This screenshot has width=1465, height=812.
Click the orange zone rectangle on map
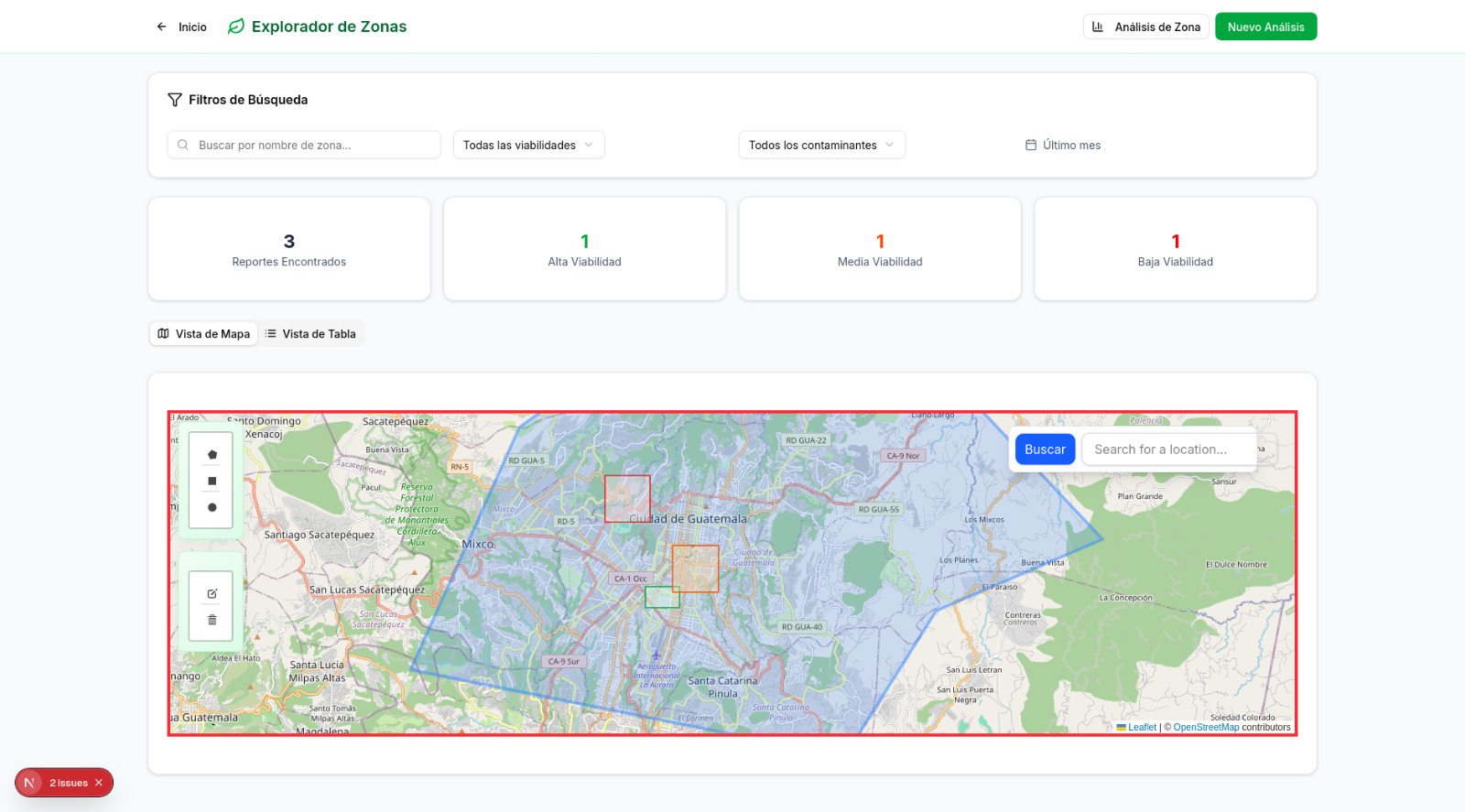(695, 568)
